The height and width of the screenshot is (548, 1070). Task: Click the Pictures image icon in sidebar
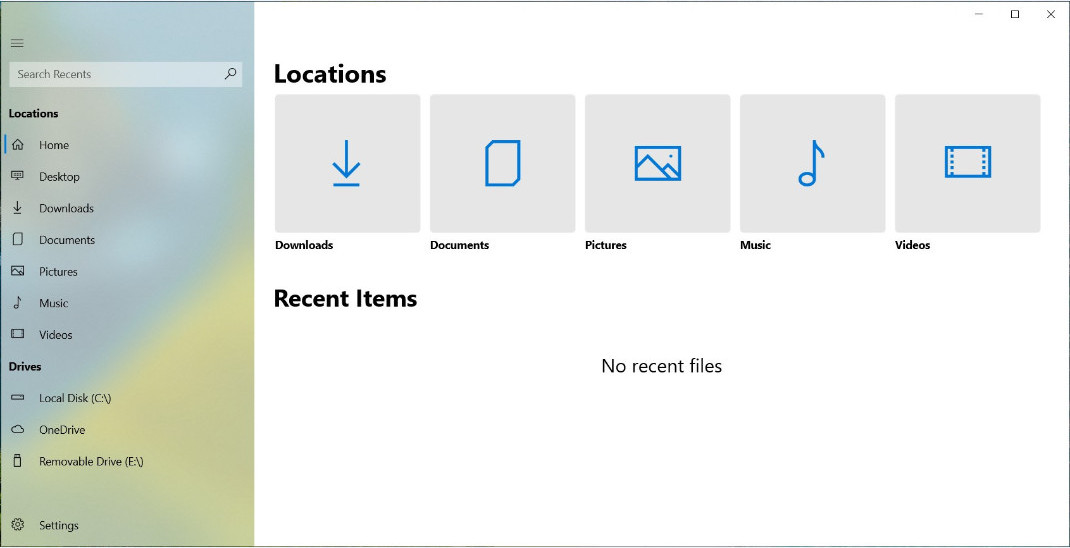[x=18, y=271]
